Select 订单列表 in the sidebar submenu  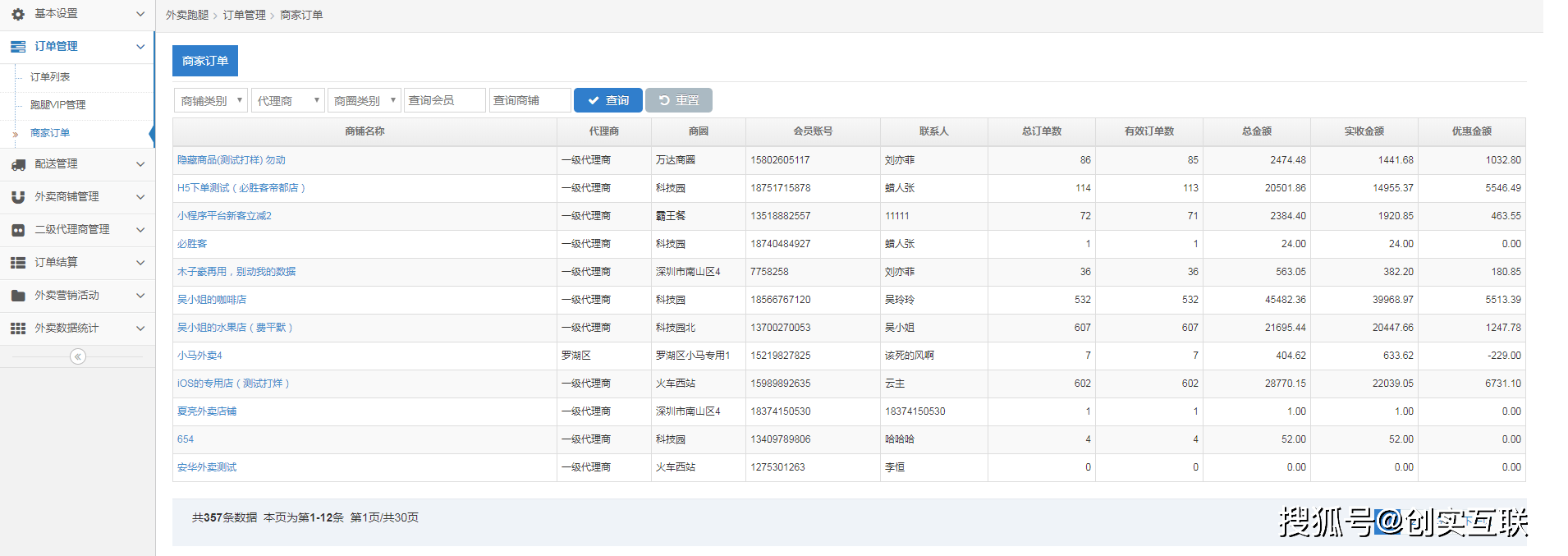coord(50,77)
